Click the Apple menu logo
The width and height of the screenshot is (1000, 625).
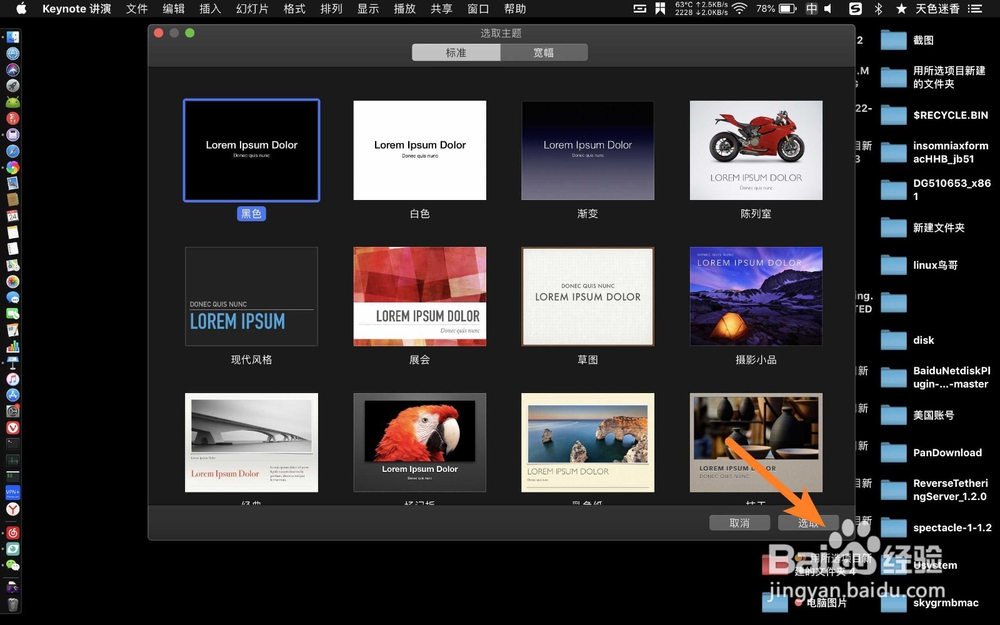pyautogui.click(x=21, y=8)
